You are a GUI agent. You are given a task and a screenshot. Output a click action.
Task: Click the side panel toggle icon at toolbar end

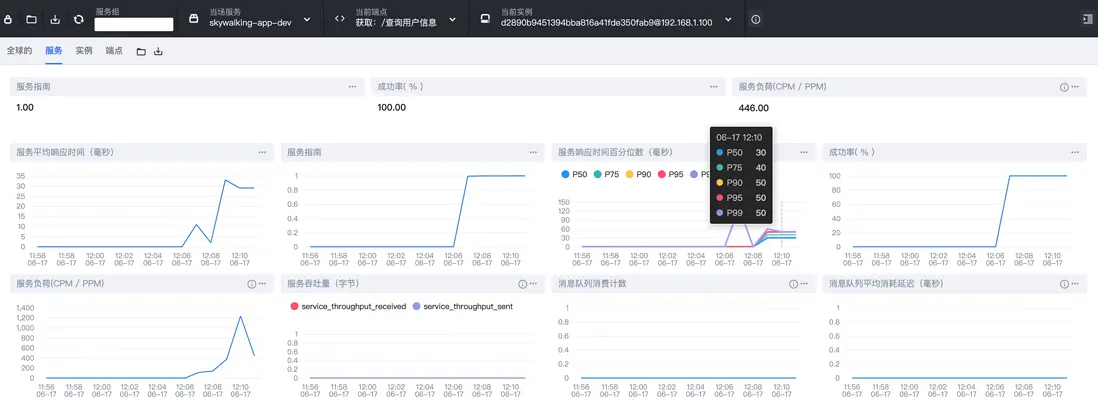tap(1087, 20)
